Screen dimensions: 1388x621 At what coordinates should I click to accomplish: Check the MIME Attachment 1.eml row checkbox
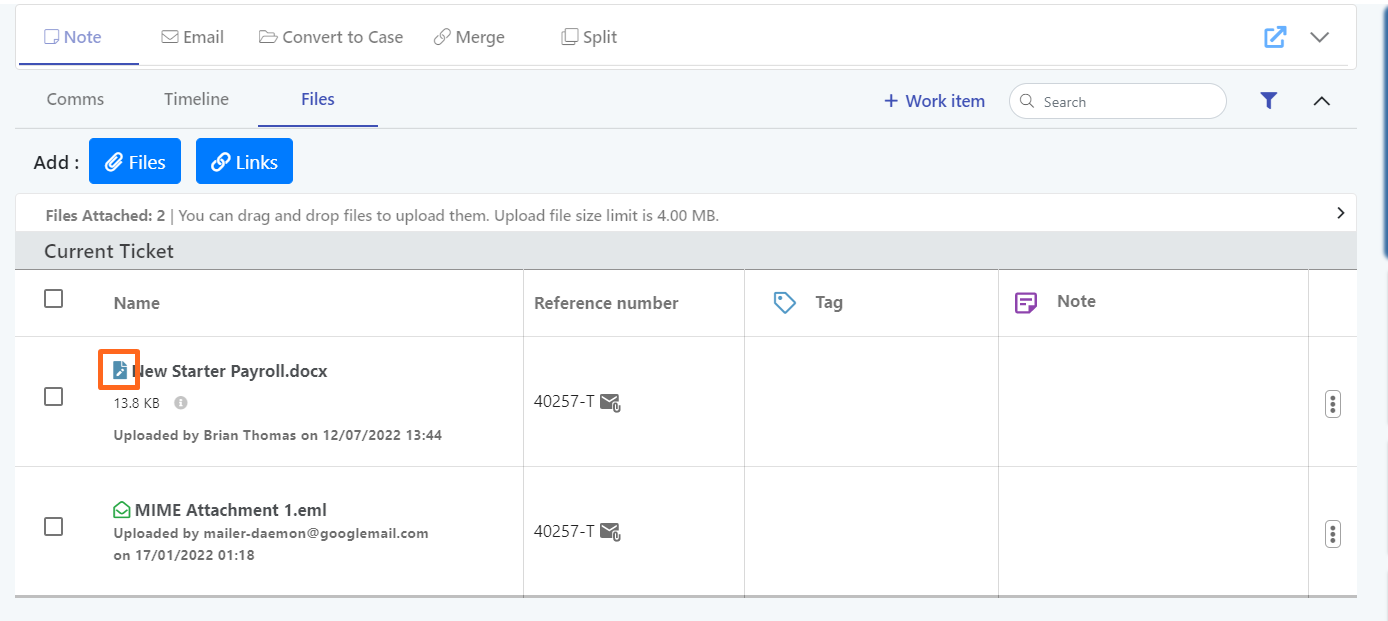coord(54,527)
